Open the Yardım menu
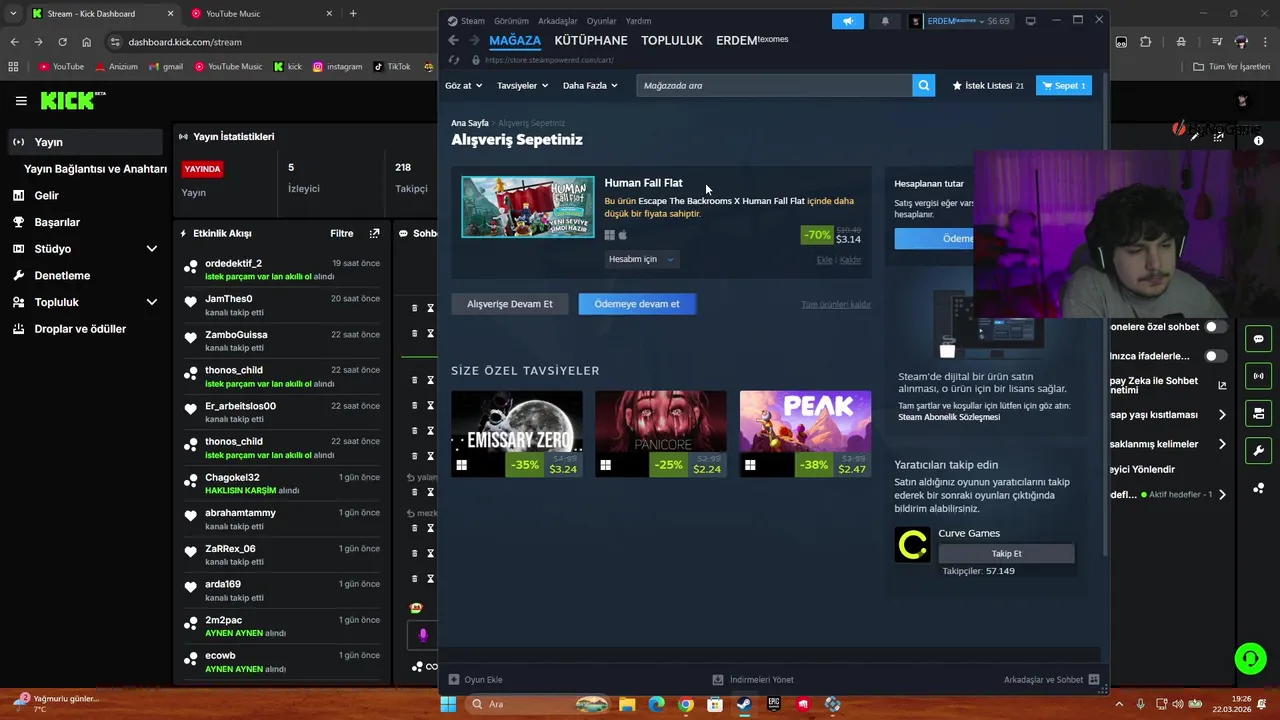 pos(638,21)
